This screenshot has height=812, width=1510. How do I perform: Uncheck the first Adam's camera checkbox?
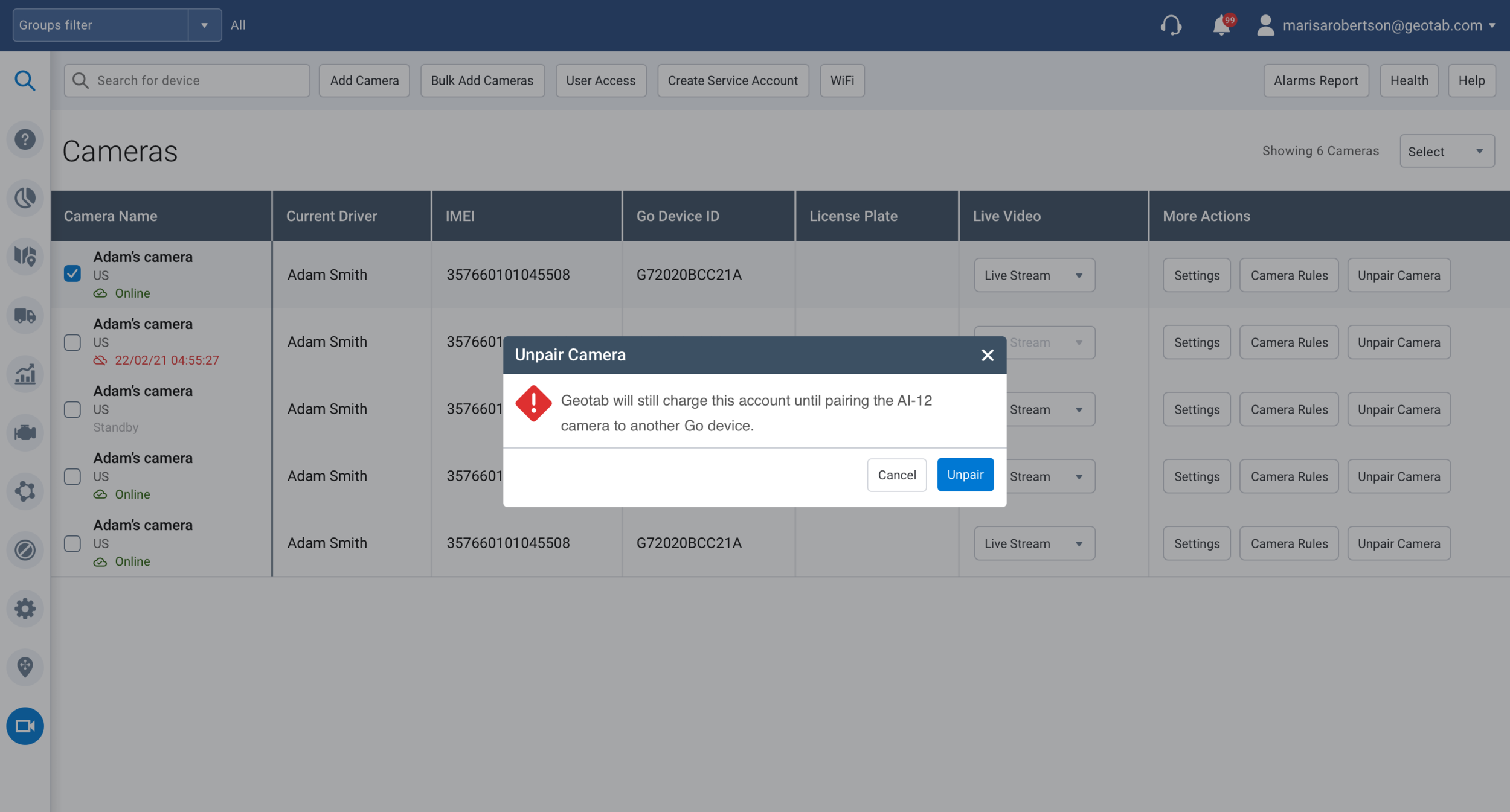click(72, 274)
